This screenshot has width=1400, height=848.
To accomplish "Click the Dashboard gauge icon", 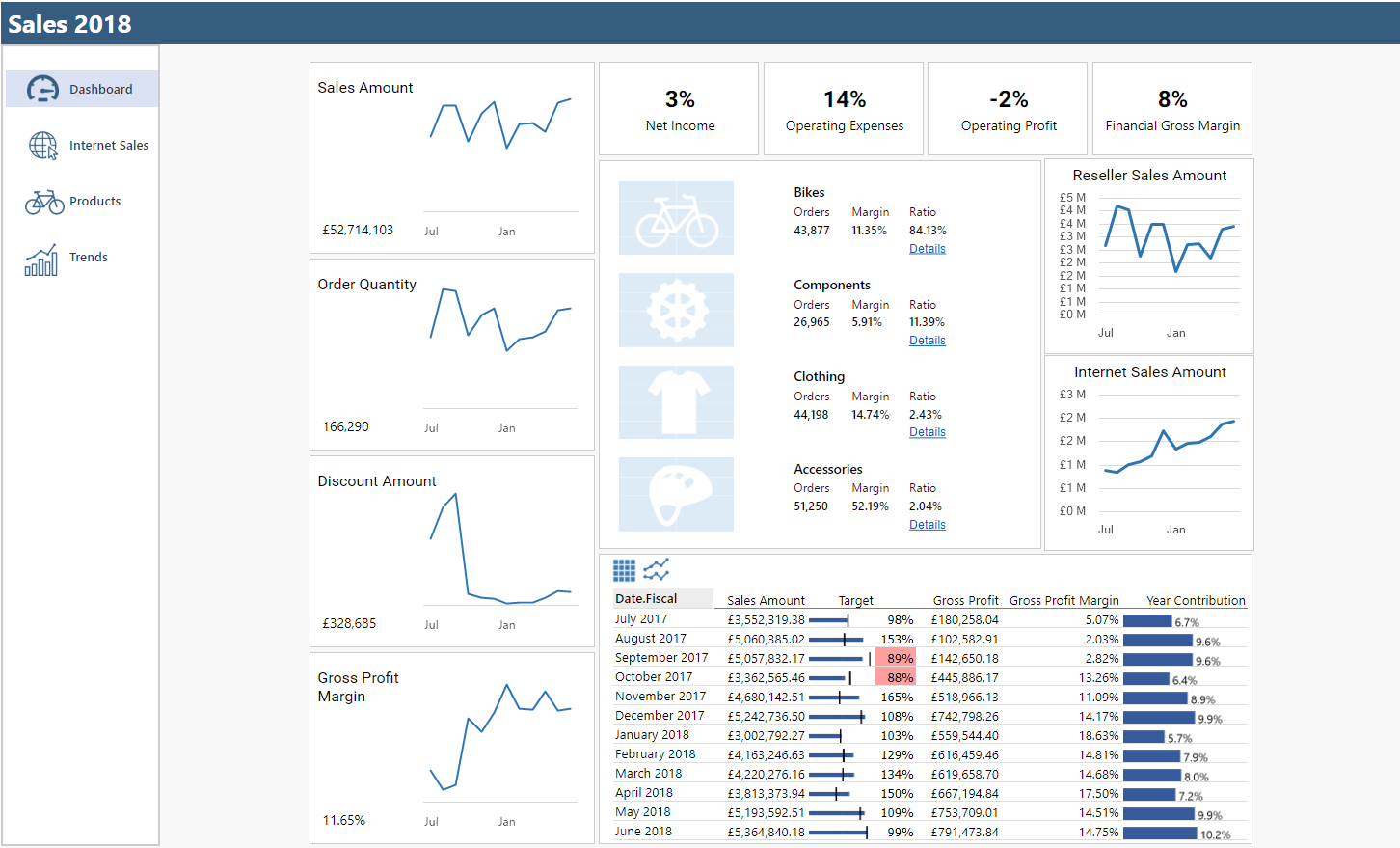I will point(42,89).
